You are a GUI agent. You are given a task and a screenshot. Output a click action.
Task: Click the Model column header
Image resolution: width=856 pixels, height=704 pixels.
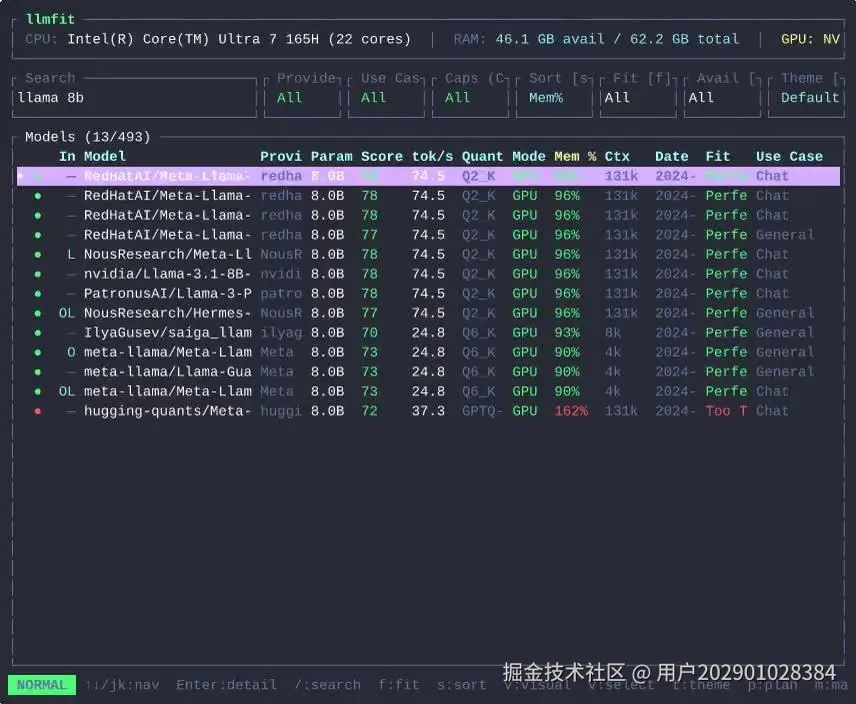105,157
